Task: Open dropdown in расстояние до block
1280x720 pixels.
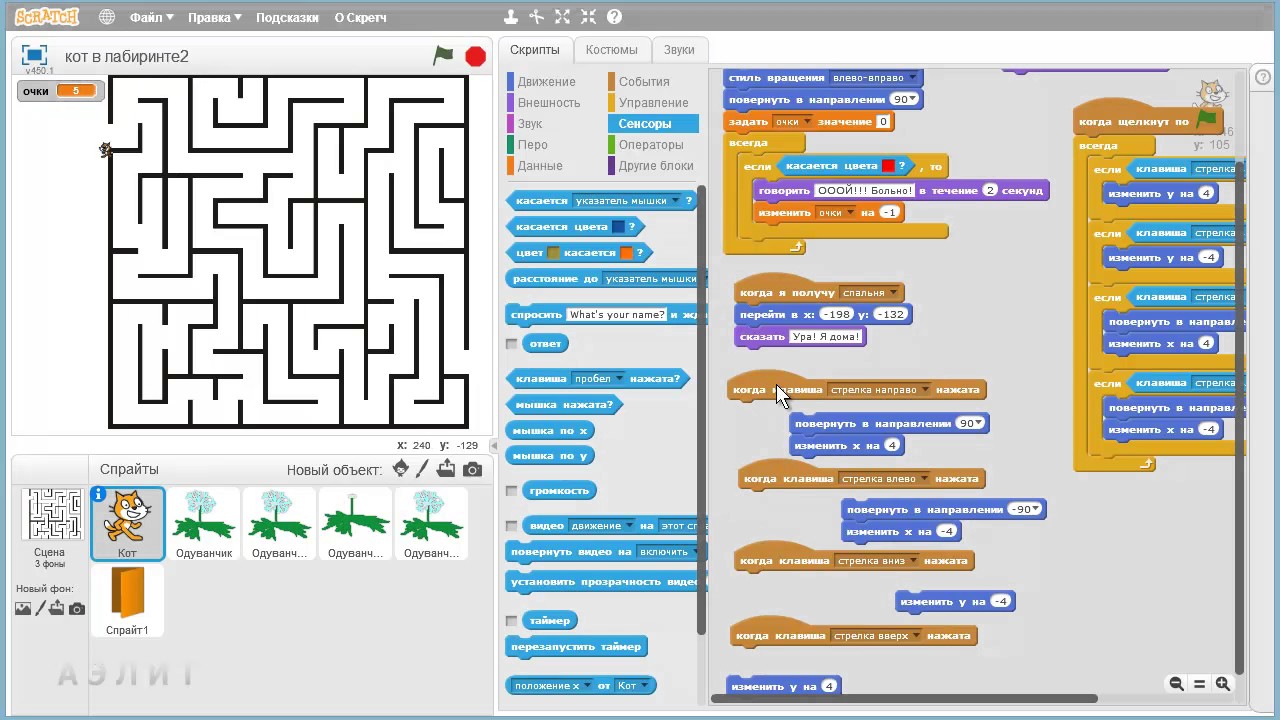Action: (652, 279)
